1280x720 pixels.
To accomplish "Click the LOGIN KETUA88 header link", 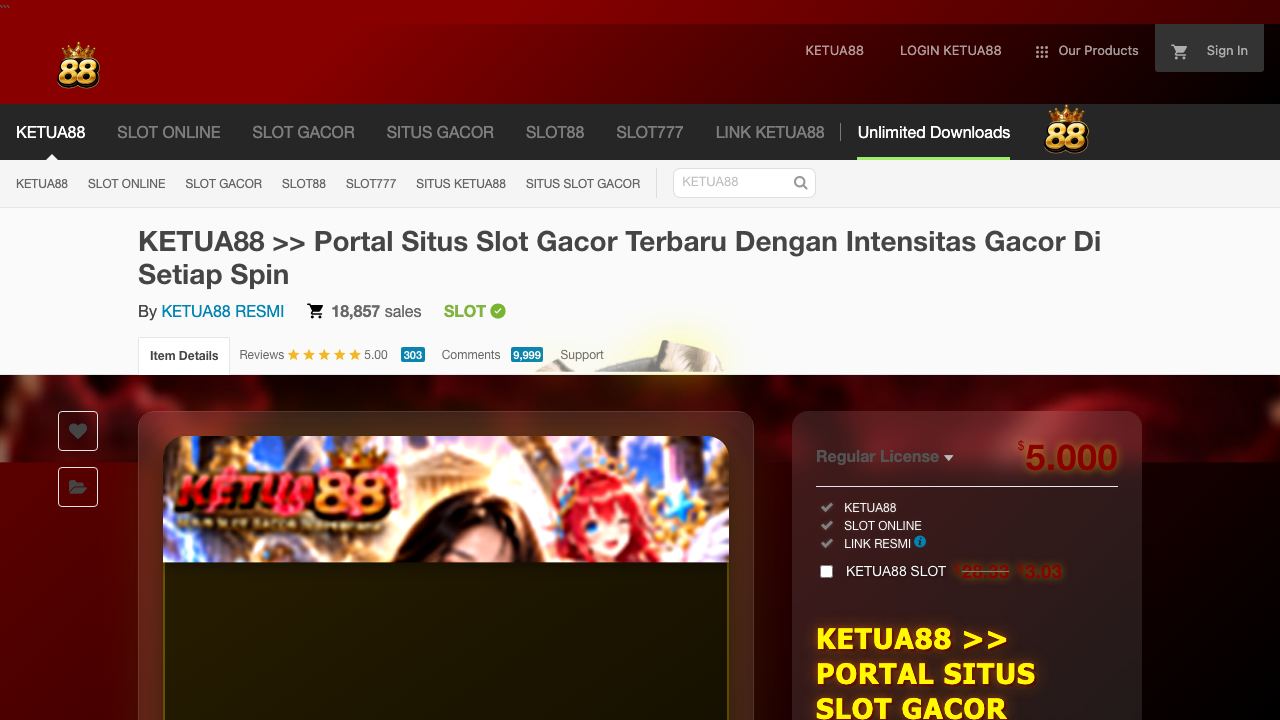I will [x=950, y=51].
